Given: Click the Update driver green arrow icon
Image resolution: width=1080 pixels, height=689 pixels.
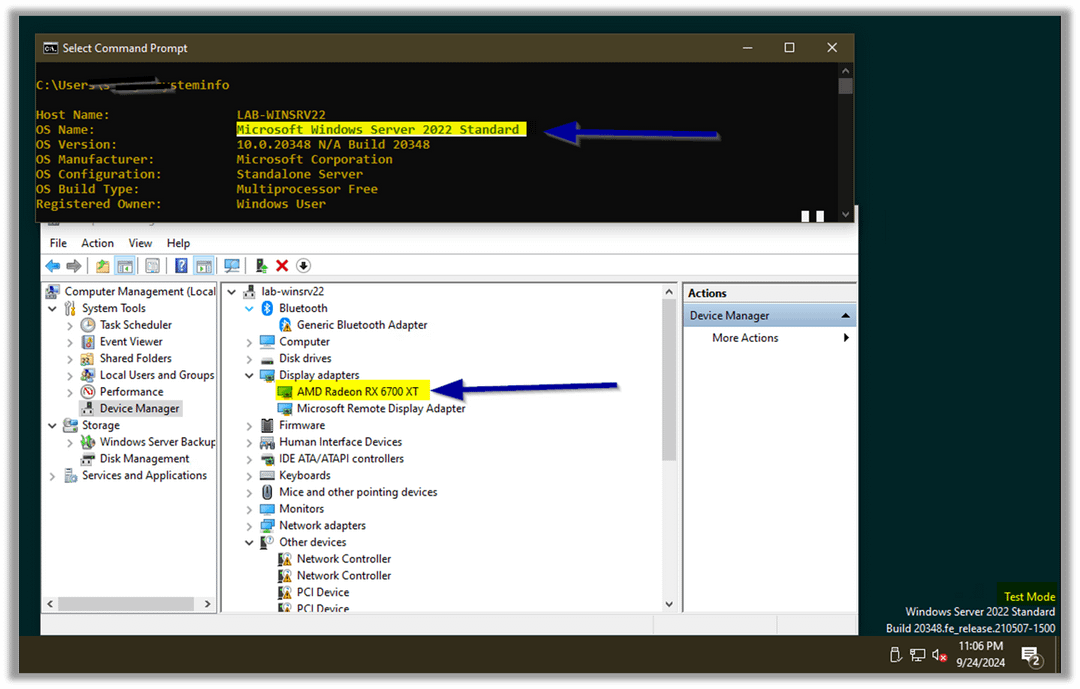Looking at the screenshot, I should pyautogui.click(x=261, y=266).
